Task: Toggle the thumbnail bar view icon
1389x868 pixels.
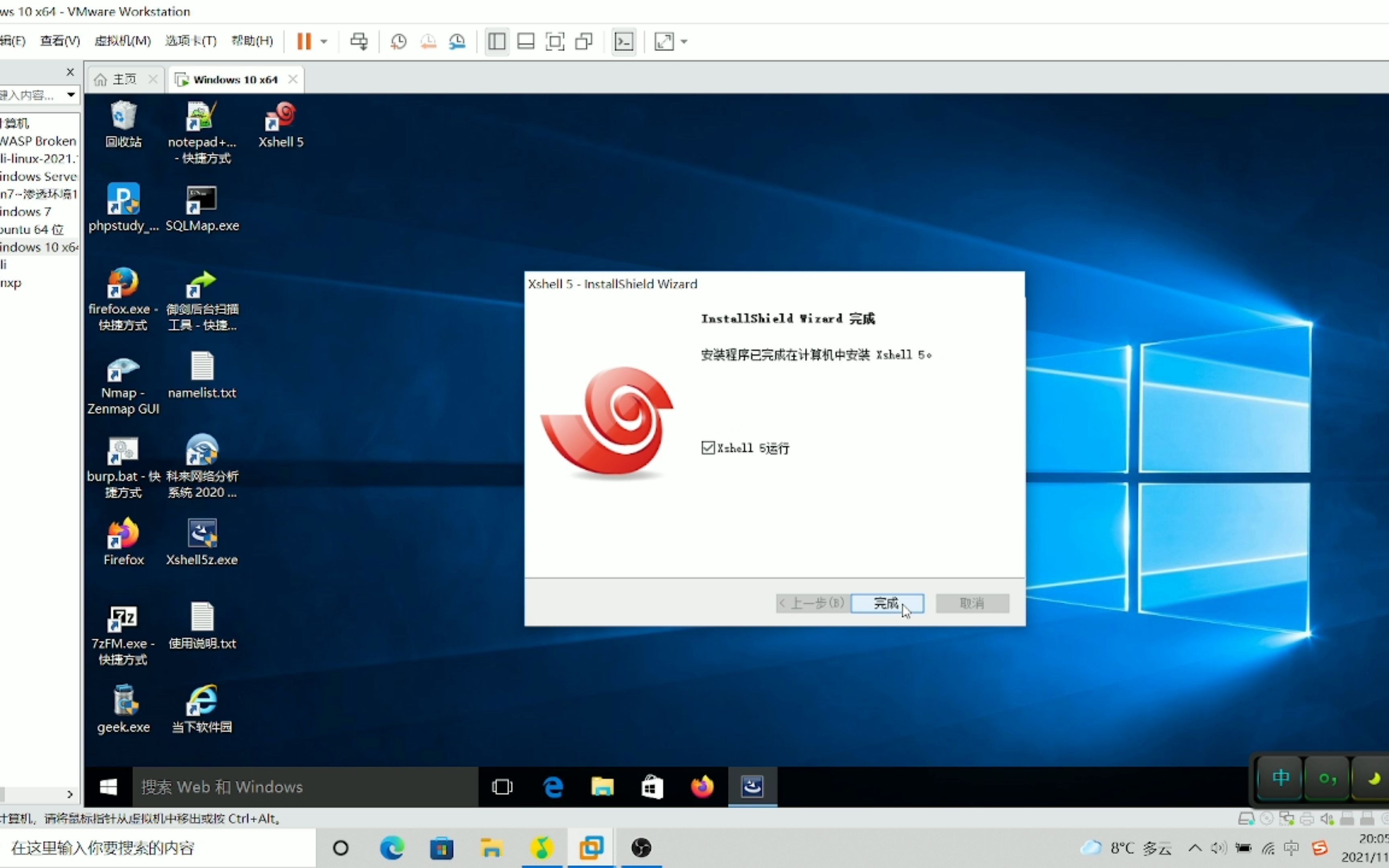Action: [x=526, y=41]
